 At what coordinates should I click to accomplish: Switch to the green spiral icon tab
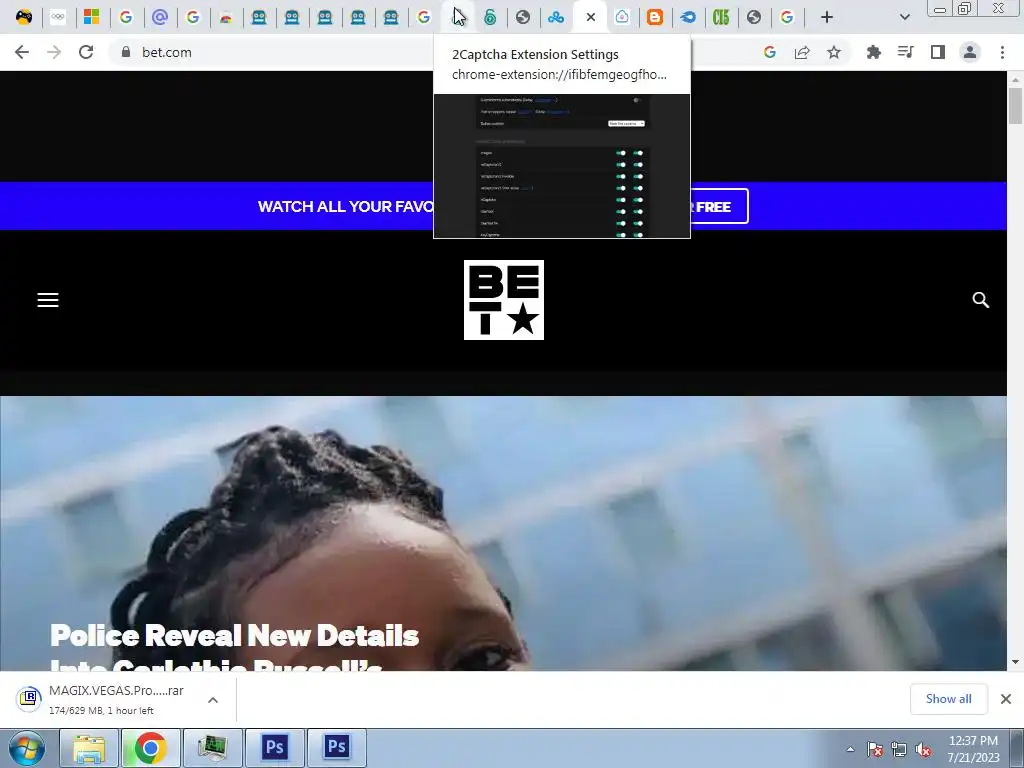(x=490, y=18)
